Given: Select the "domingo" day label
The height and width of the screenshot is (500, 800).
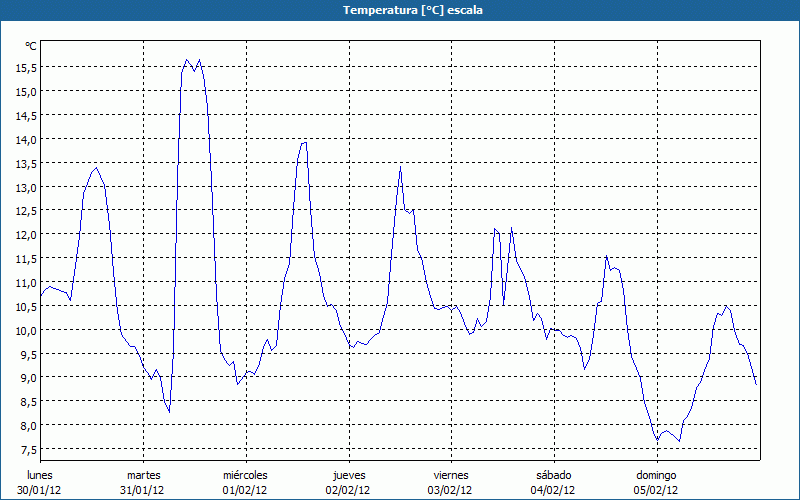Looking at the screenshot, I should coord(656,475).
